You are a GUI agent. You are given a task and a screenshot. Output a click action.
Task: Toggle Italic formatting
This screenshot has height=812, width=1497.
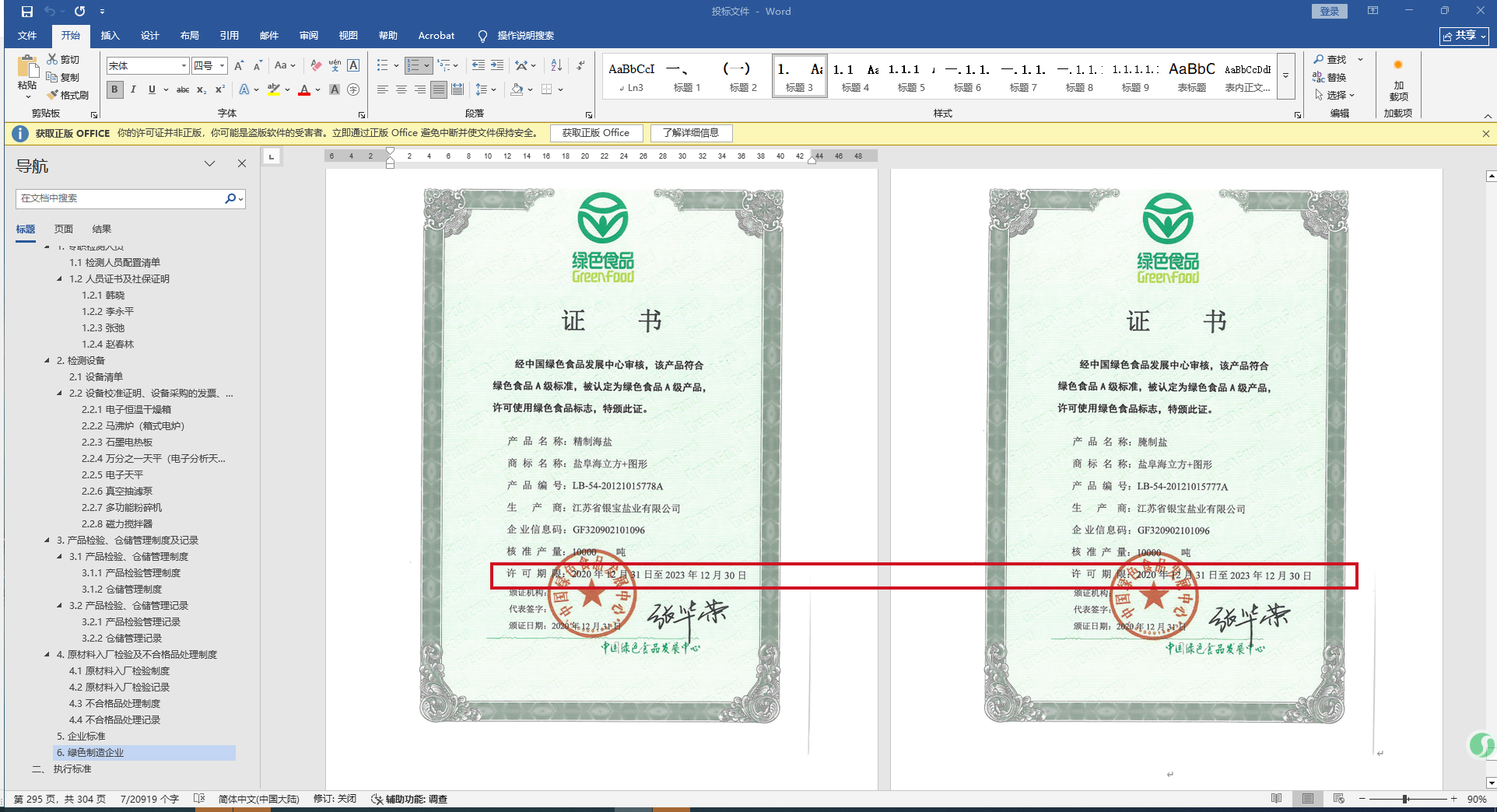[133, 89]
